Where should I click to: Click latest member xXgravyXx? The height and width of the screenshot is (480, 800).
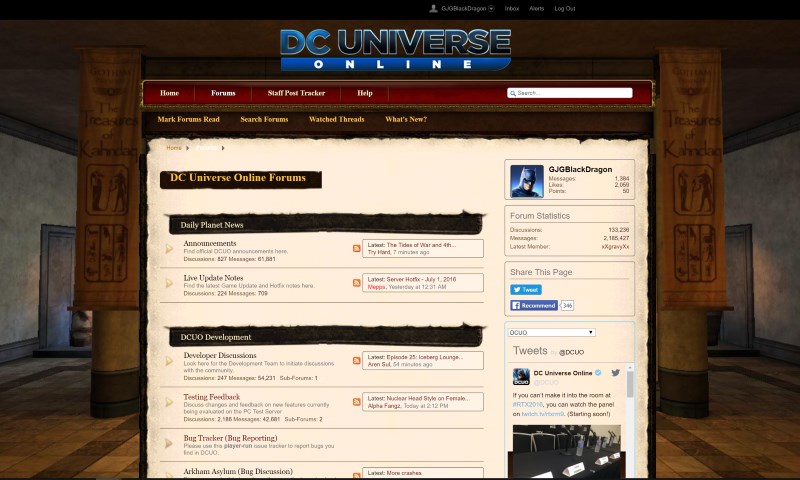point(615,247)
